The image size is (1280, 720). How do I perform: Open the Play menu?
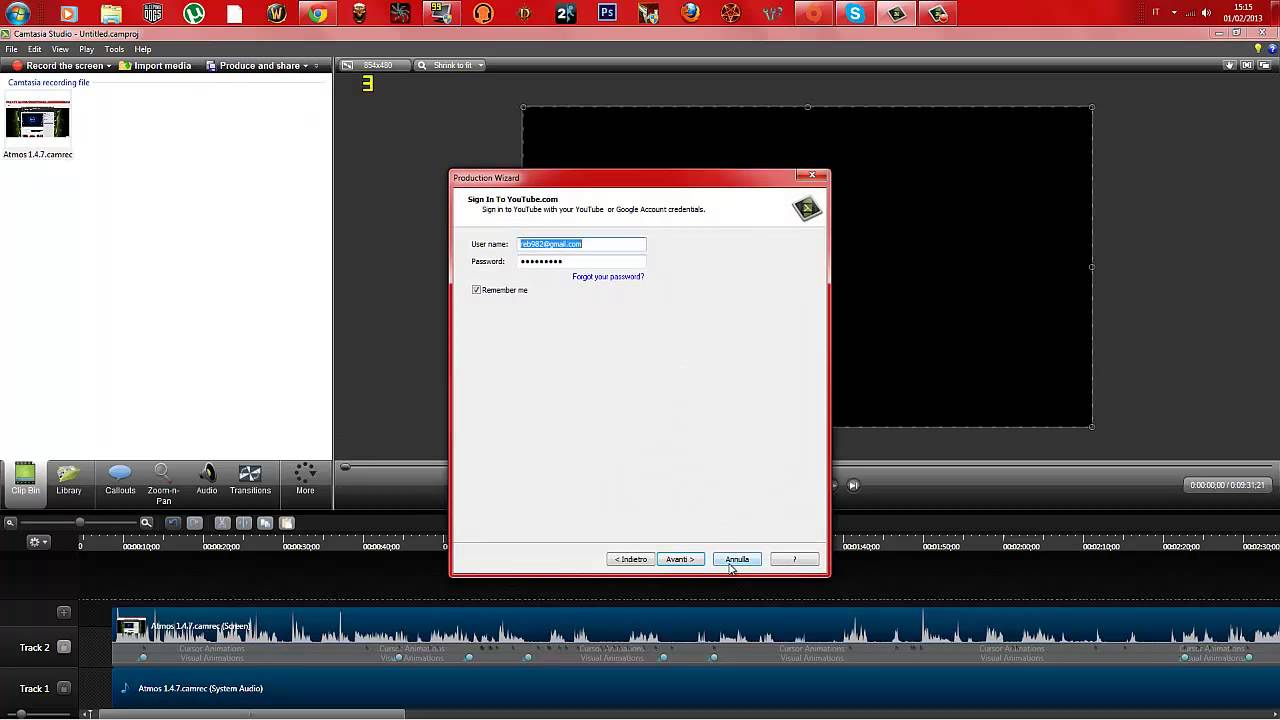(87, 49)
